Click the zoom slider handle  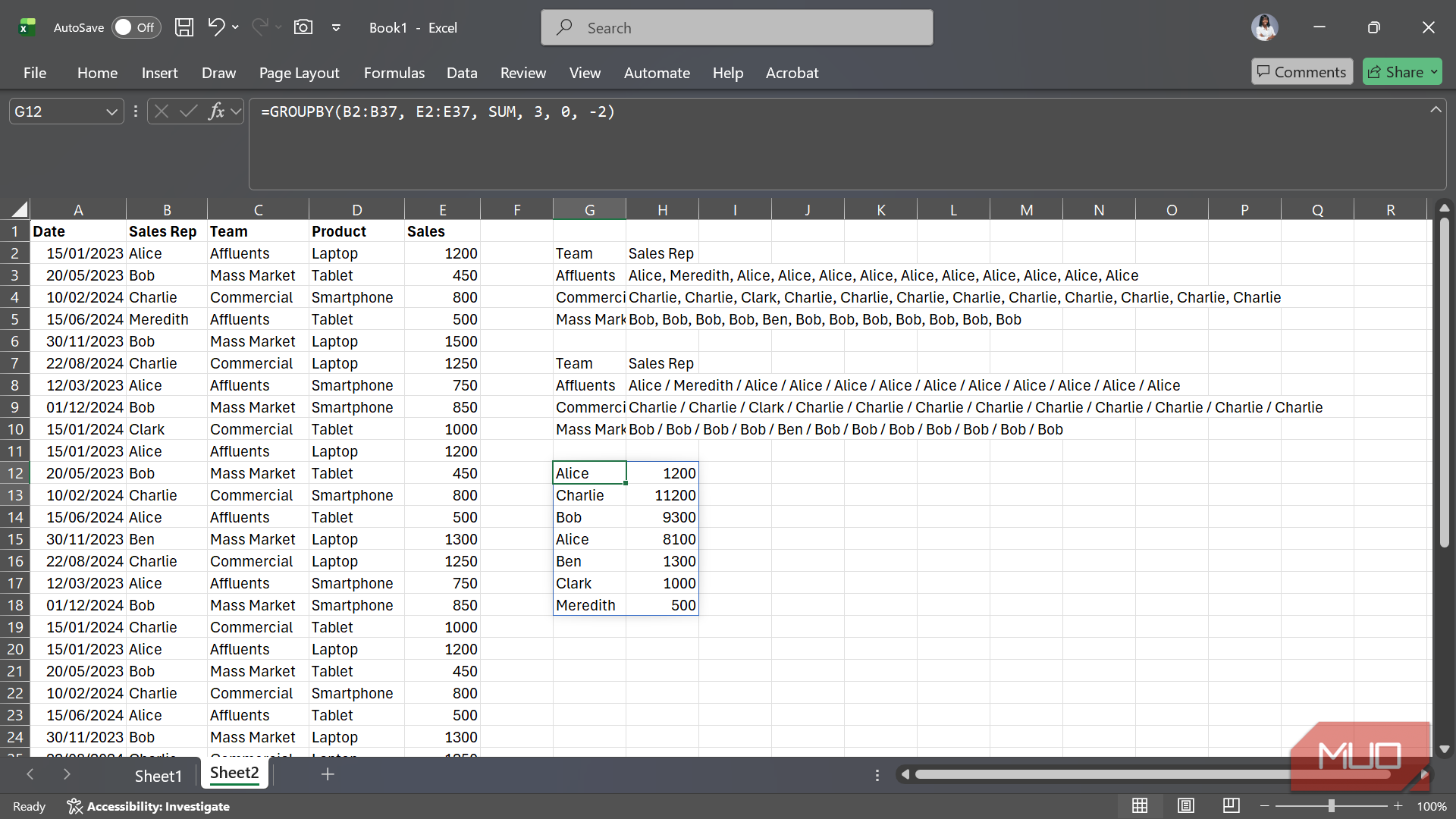coord(1331,805)
